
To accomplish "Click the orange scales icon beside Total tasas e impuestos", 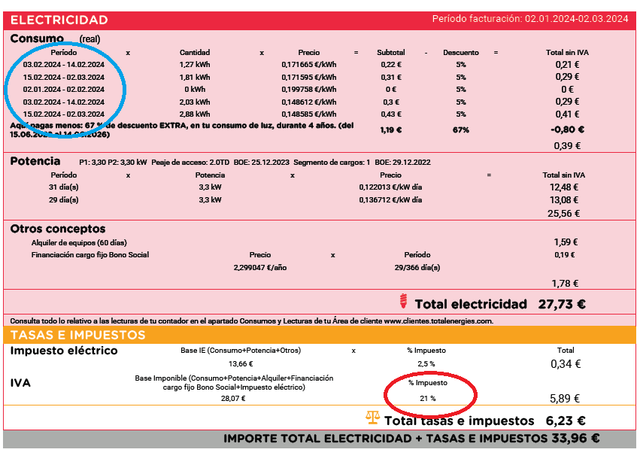I will tap(372, 417).
